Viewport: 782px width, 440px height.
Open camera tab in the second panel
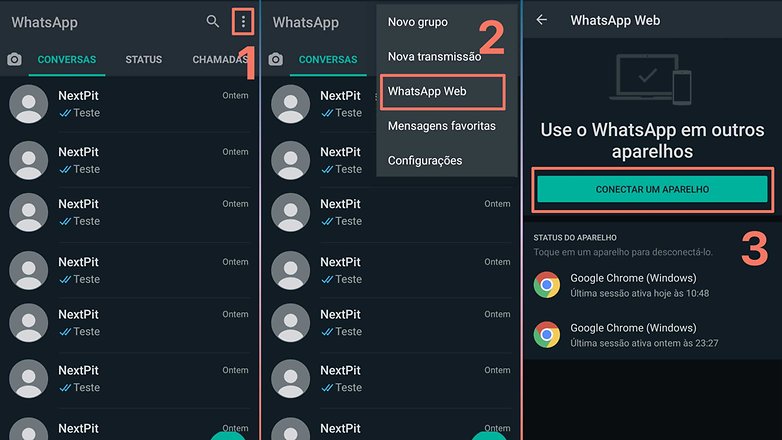276,59
